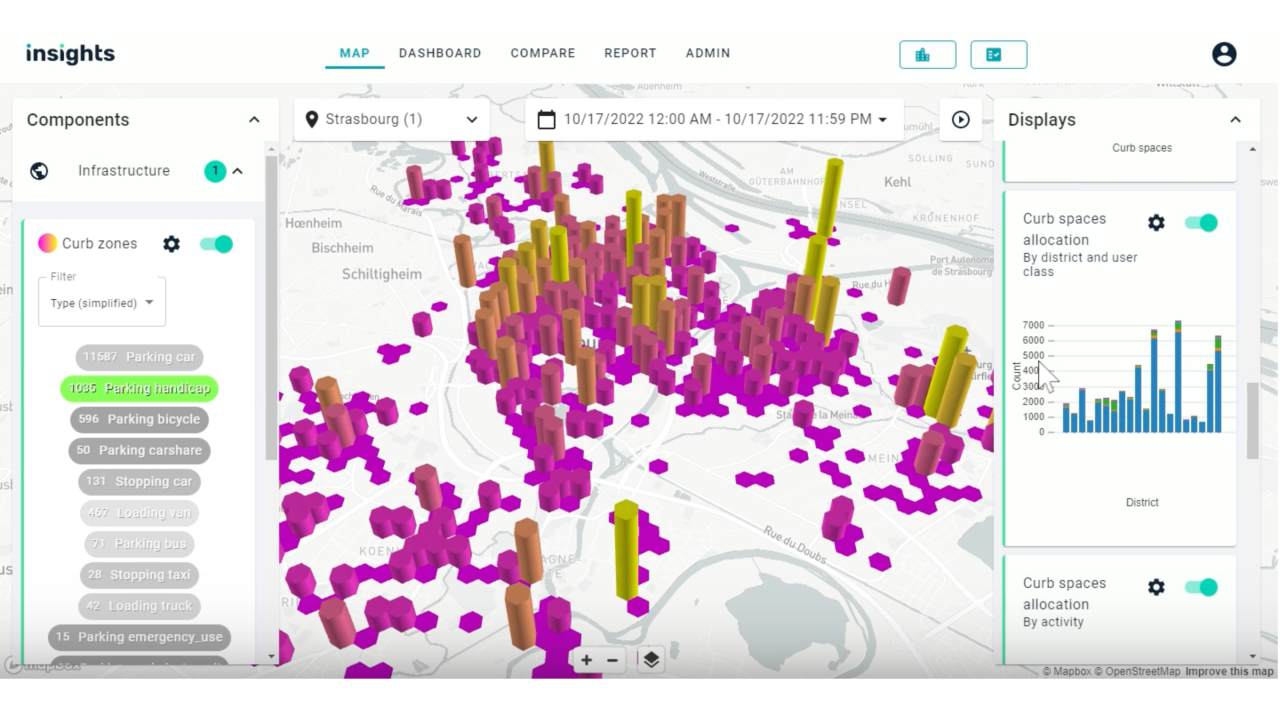
Task: Toggle Curb spaces allocation by district display
Action: click(x=1201, y=223)
